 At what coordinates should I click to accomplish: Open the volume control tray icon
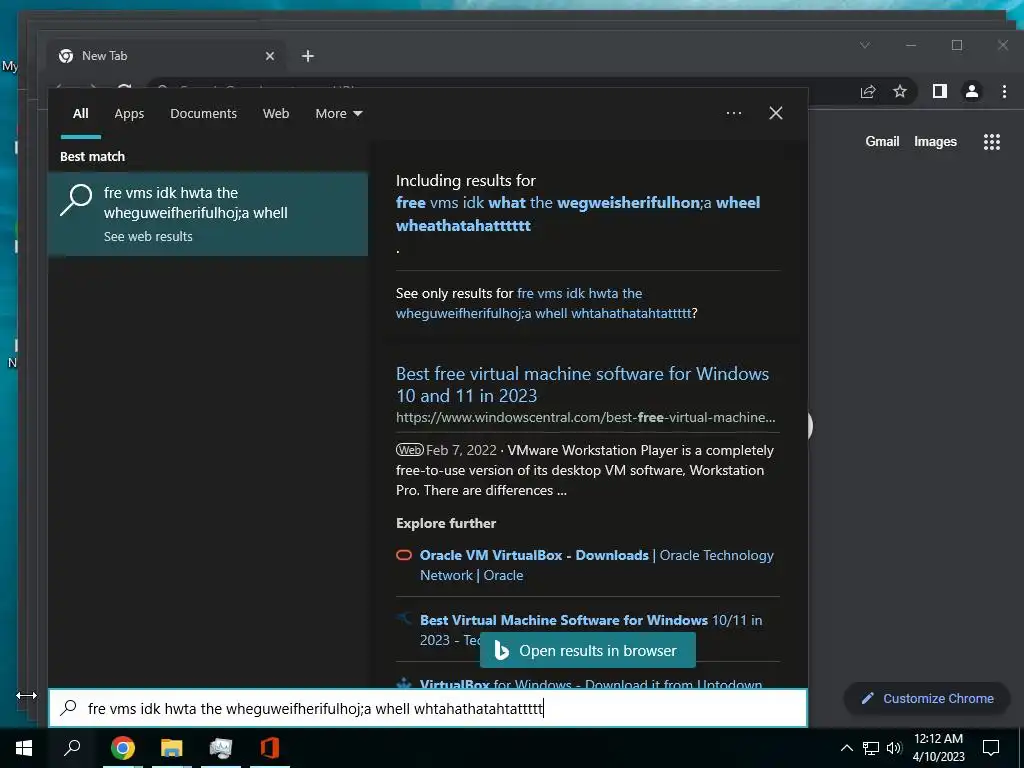point(894,748)
